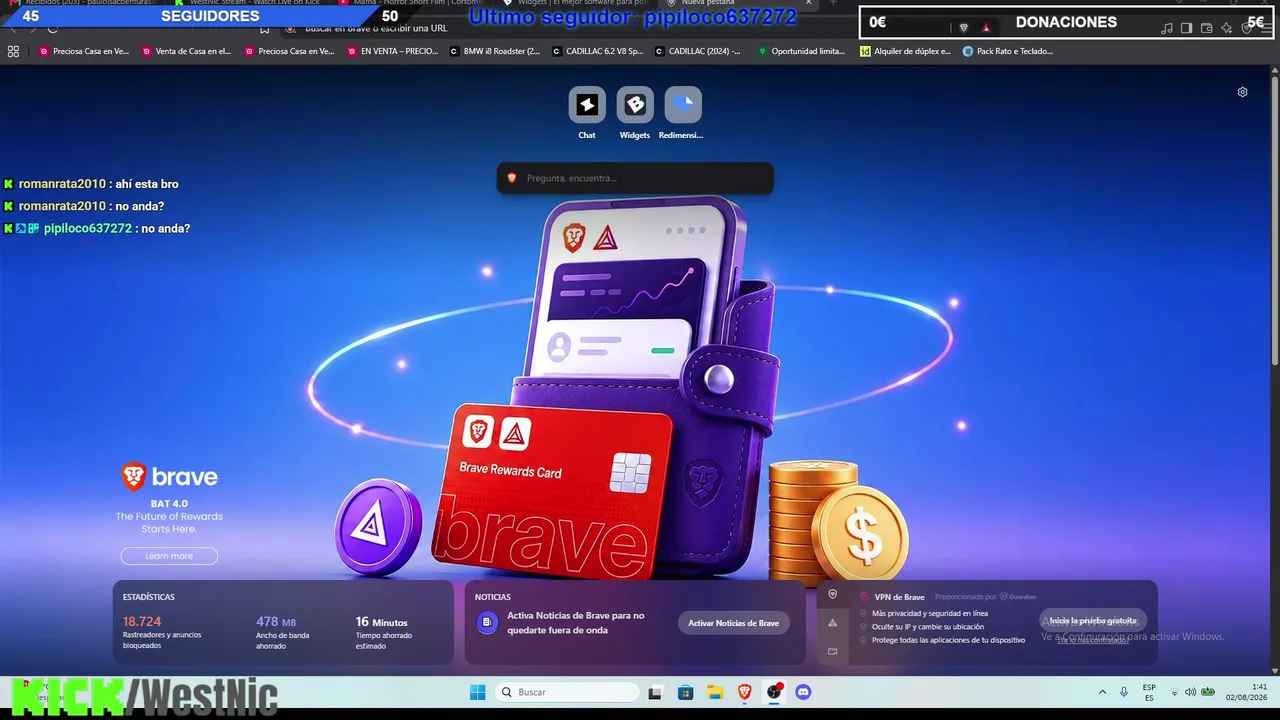The image size is (1280, 720).
Task: Click the Learn more button under BAT 4.0
Action: pos(169,556)
